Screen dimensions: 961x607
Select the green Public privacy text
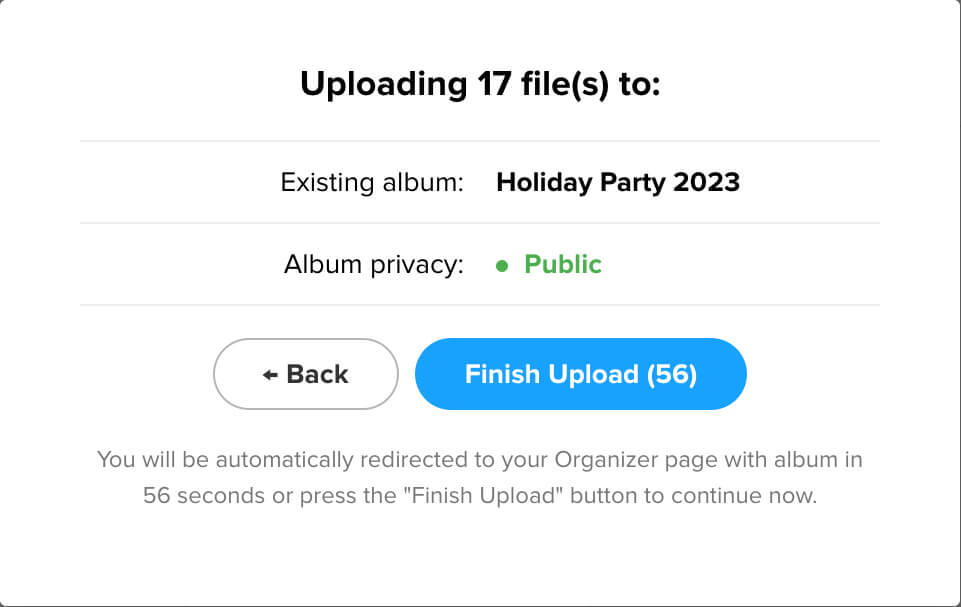[563, 265]
